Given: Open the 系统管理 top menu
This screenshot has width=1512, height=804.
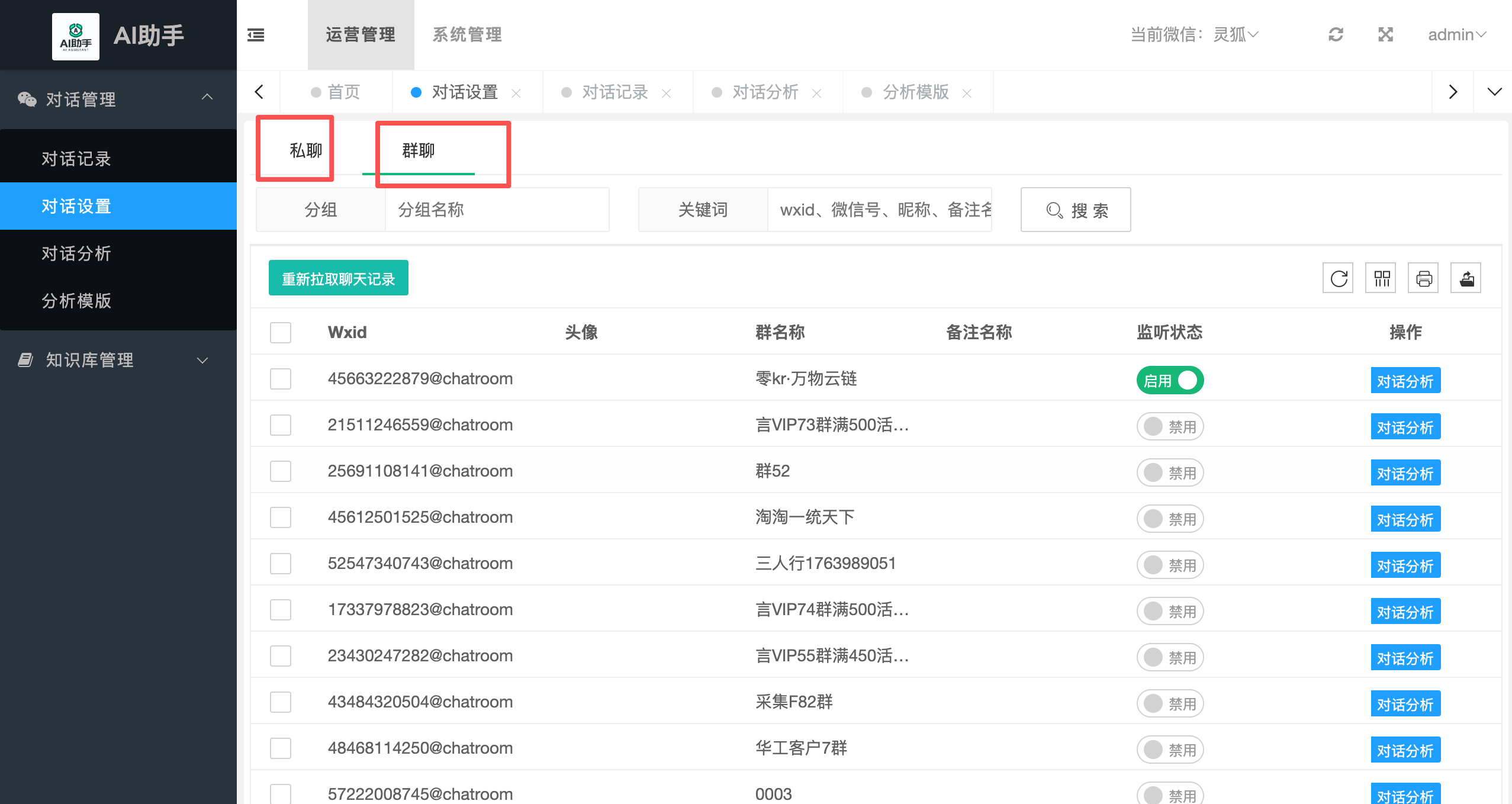Looking at the screenshot, I should coord(467,35).
